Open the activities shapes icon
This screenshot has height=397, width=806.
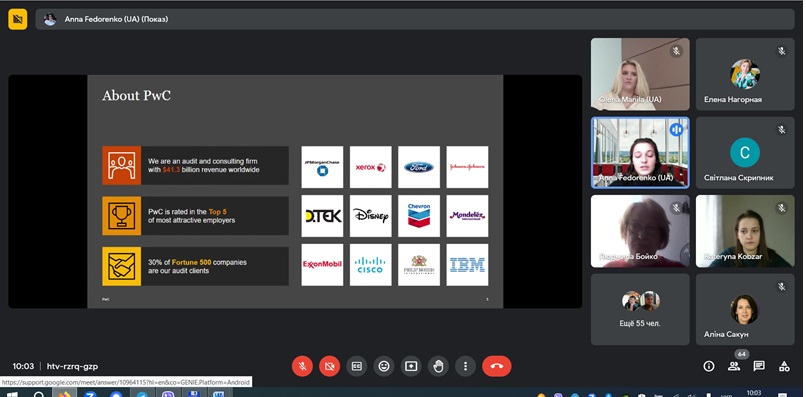point(784,366)
